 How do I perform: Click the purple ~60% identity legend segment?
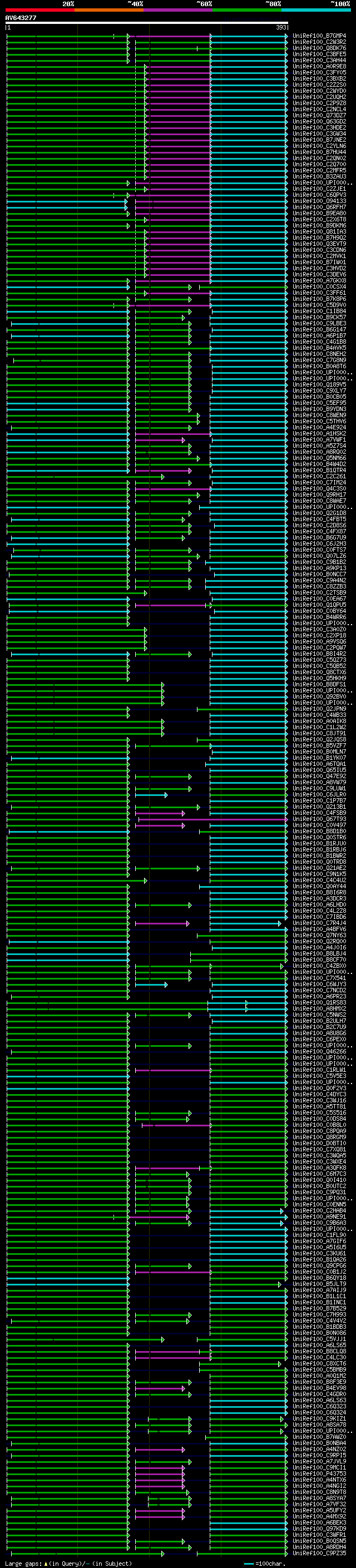coord(179,10)
